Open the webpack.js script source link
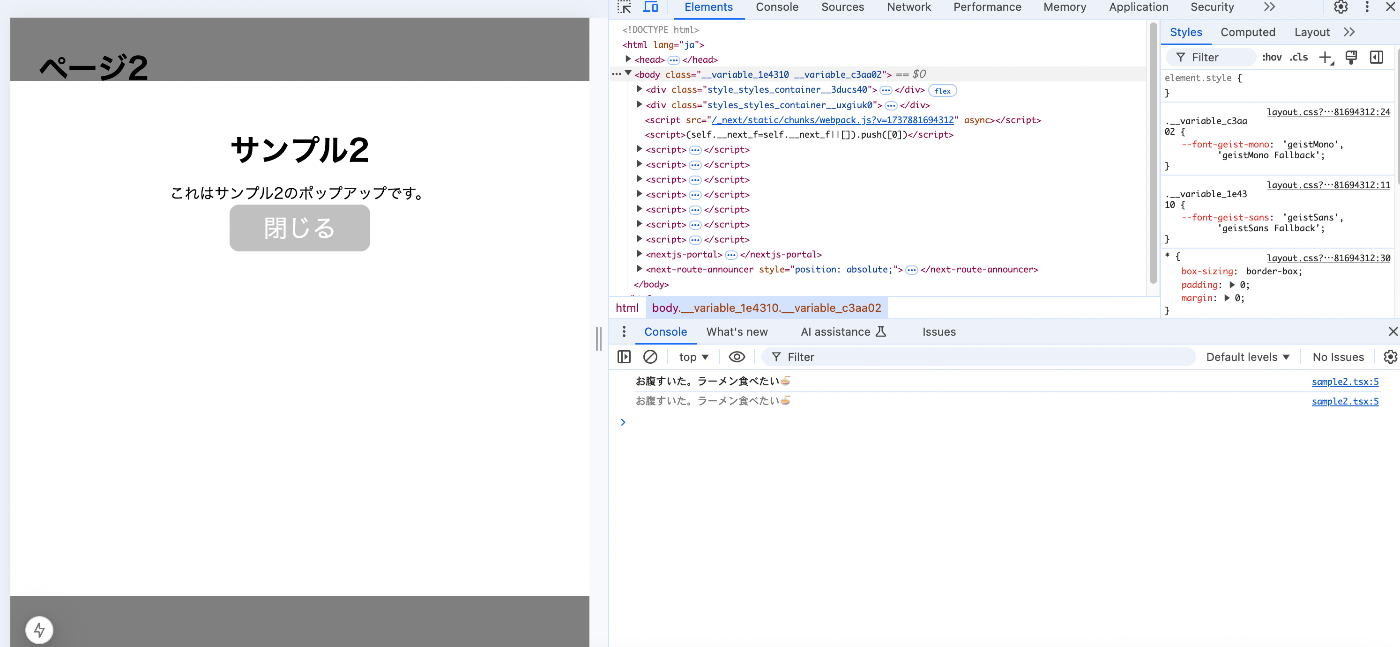 pyautogui.click(x=834, y=120)
